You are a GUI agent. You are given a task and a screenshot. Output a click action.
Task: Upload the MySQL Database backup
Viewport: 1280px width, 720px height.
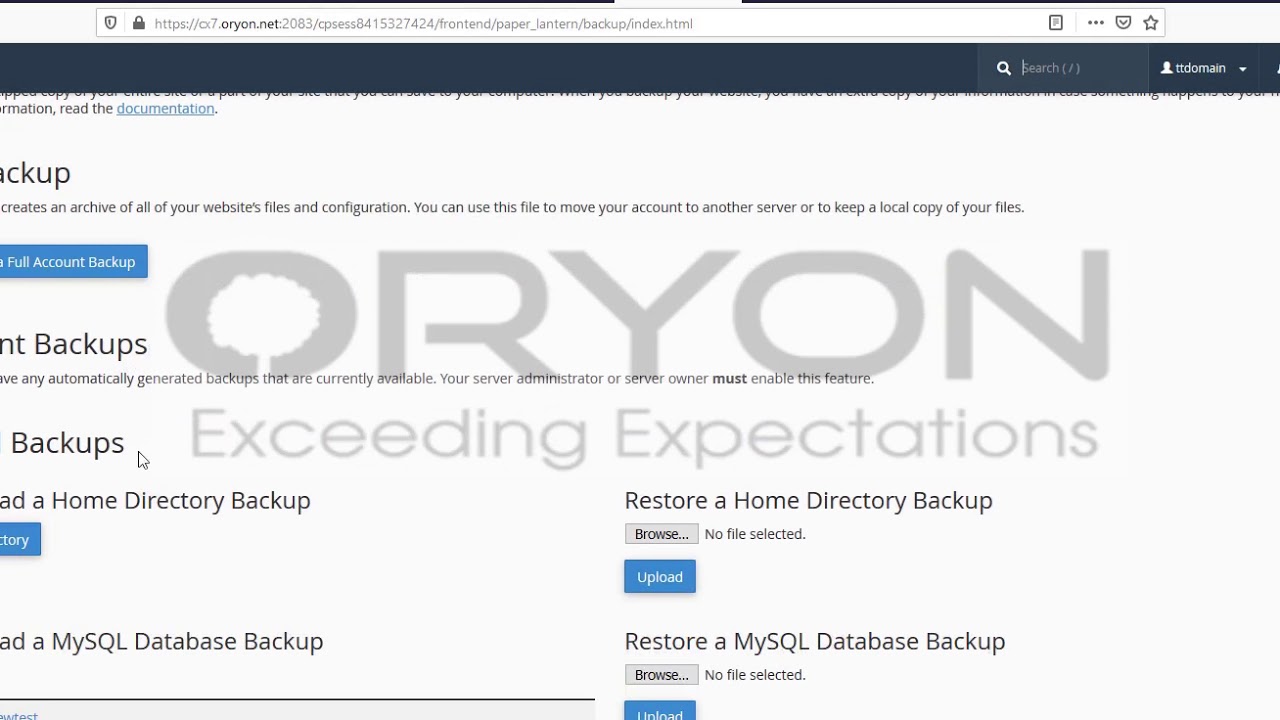pos(660,711)
